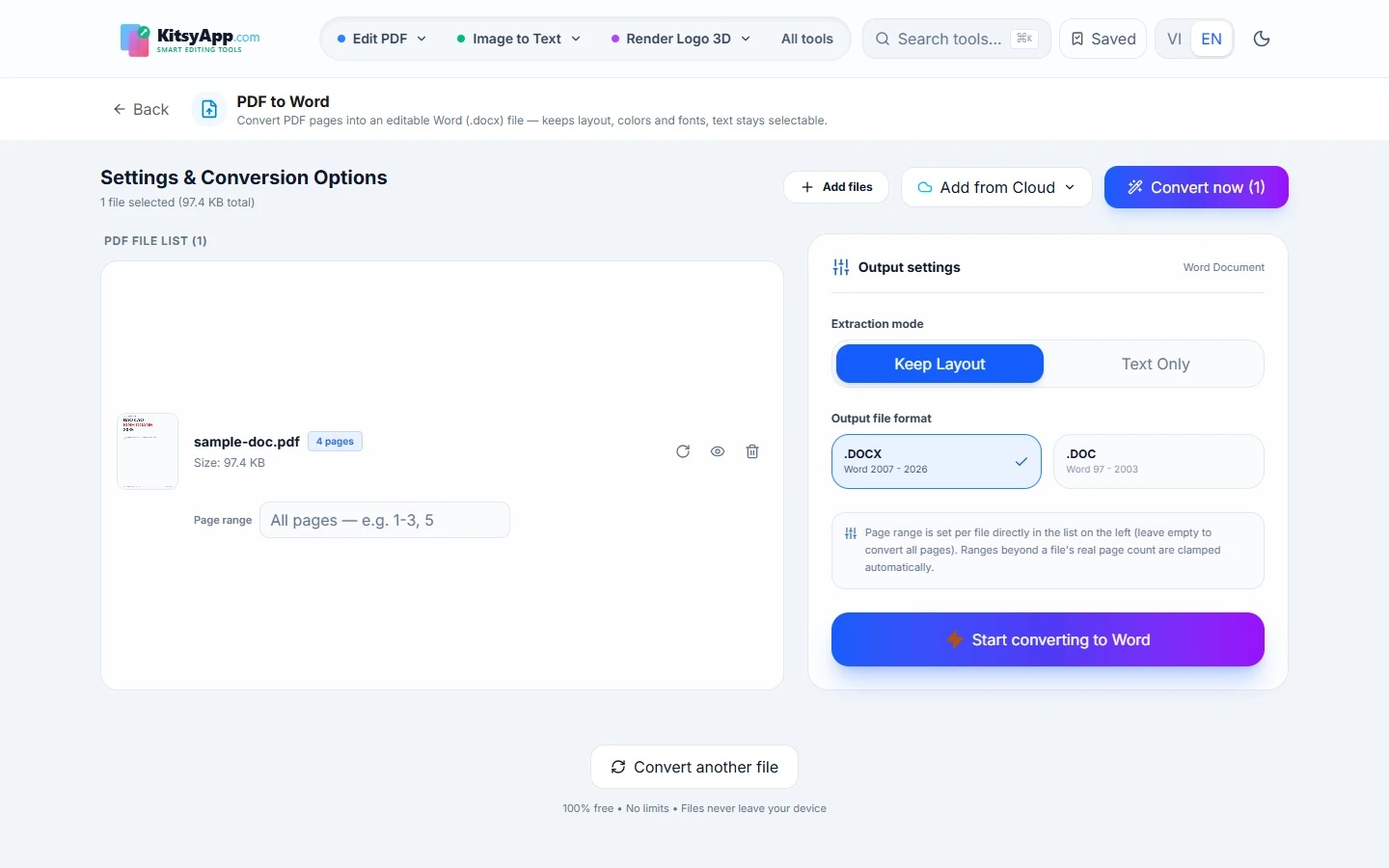Go back with the Back button
Image resolution: width=1389 pixels, height=868 pixels.
pyautogui.click(x=141, y=109)
